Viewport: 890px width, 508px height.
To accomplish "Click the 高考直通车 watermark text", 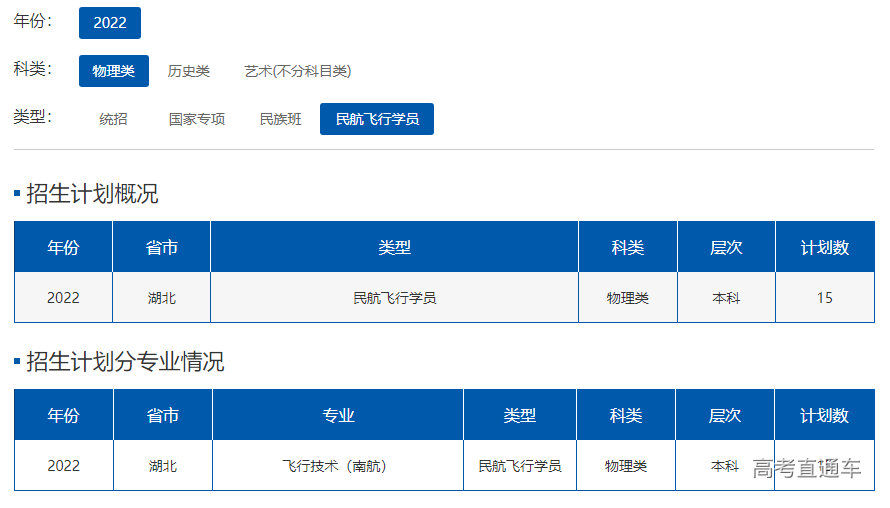I will click(806, 469).
